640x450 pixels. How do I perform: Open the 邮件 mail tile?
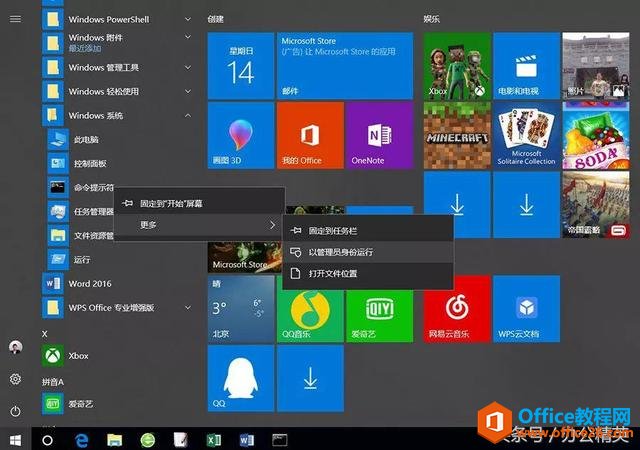(345, 66)
